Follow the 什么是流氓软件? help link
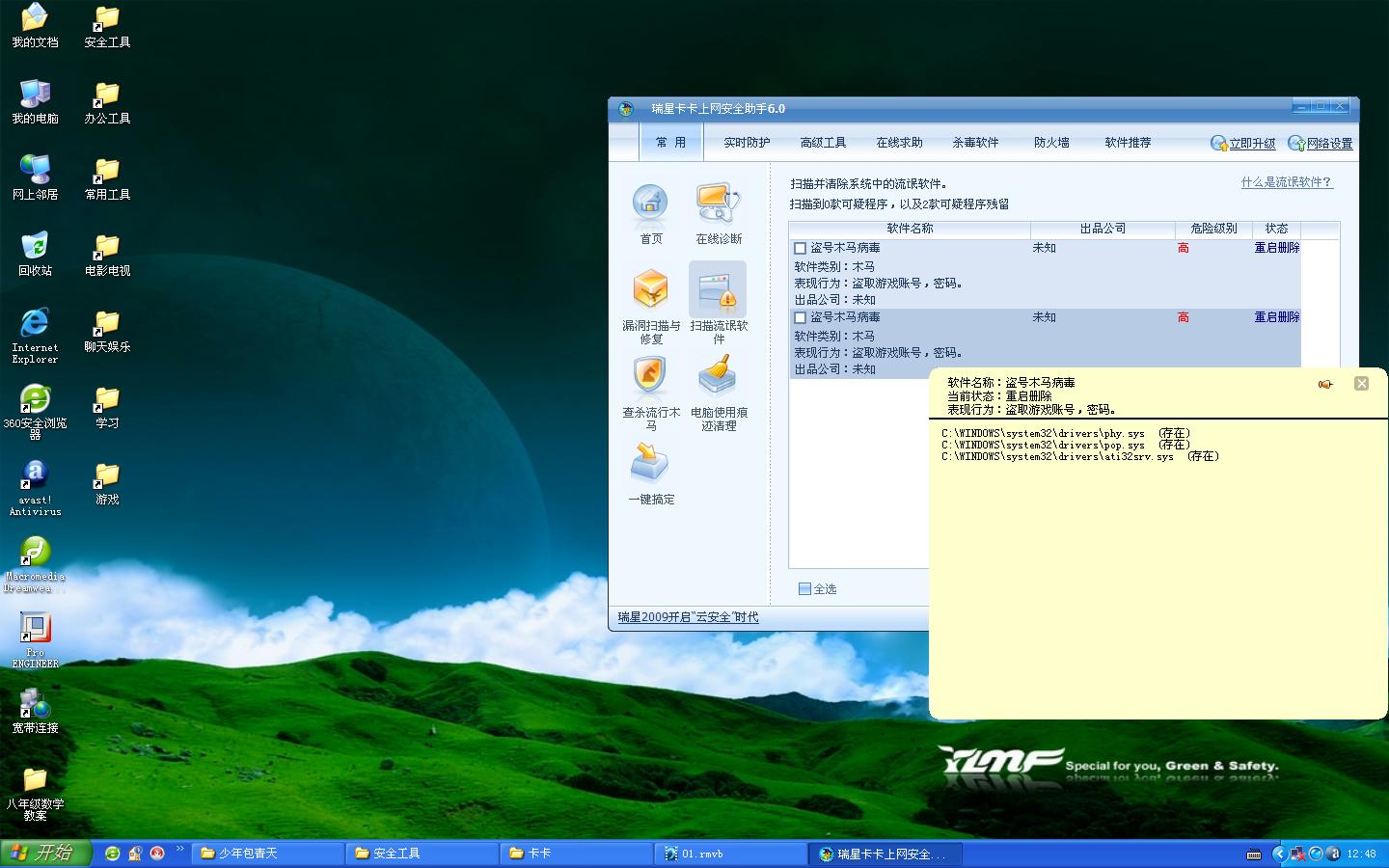The image size is (1389, 868). point(1287,182)
